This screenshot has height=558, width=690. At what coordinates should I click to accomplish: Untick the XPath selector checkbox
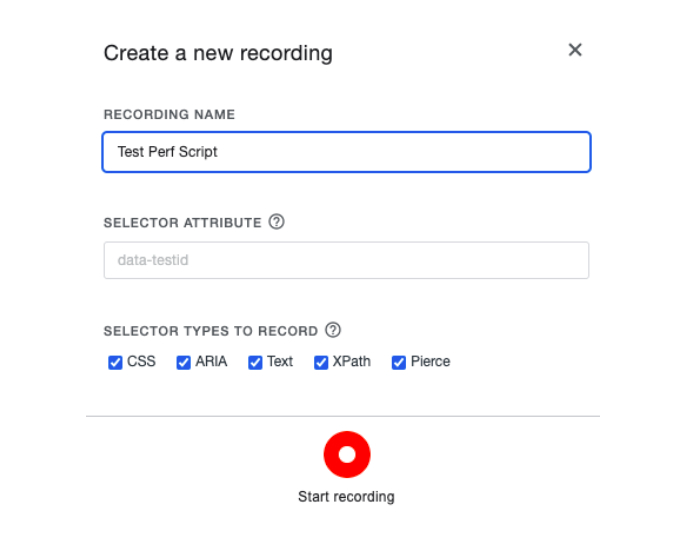pyautogui.click(x=321, y=362)
